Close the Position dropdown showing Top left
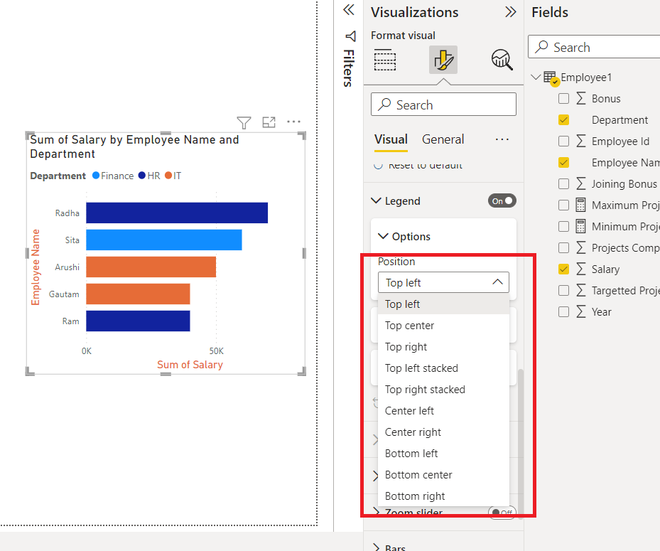Screen dimensions: 660x551 click(444, 282)
